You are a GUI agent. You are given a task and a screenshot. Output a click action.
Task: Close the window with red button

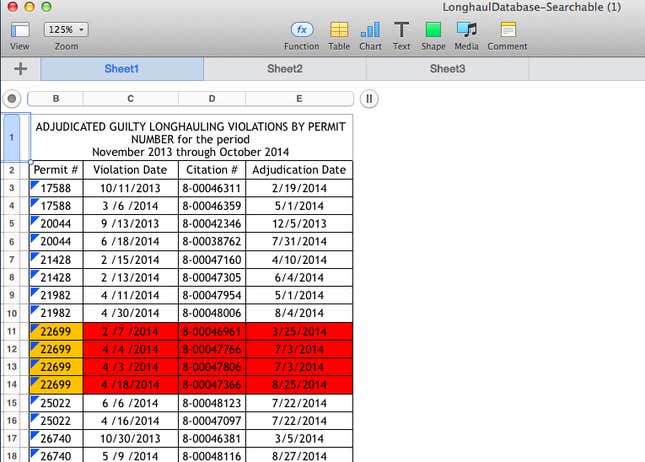[x=13, y=6]
